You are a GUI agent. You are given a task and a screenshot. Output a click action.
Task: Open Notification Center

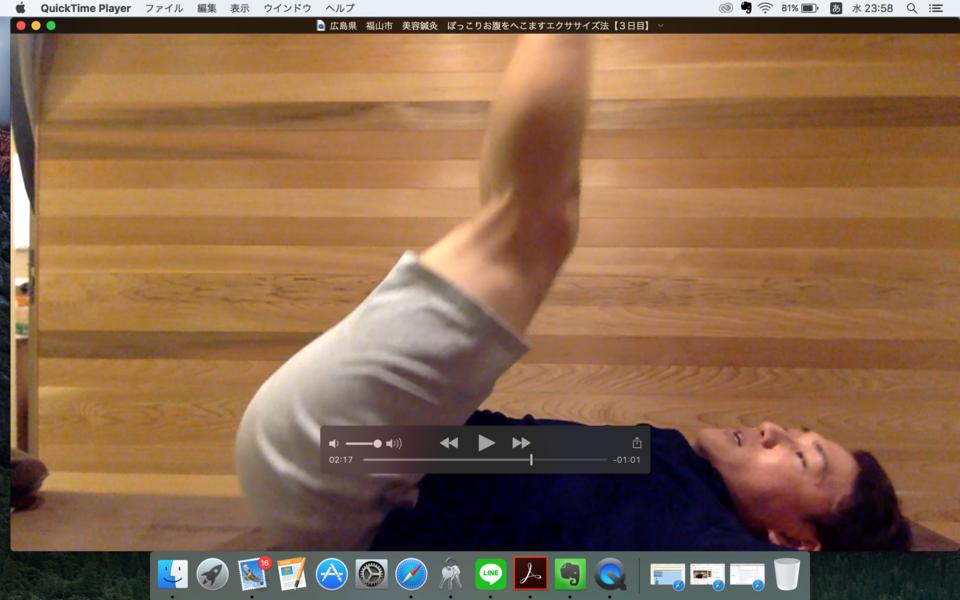(x=936, y=8)
